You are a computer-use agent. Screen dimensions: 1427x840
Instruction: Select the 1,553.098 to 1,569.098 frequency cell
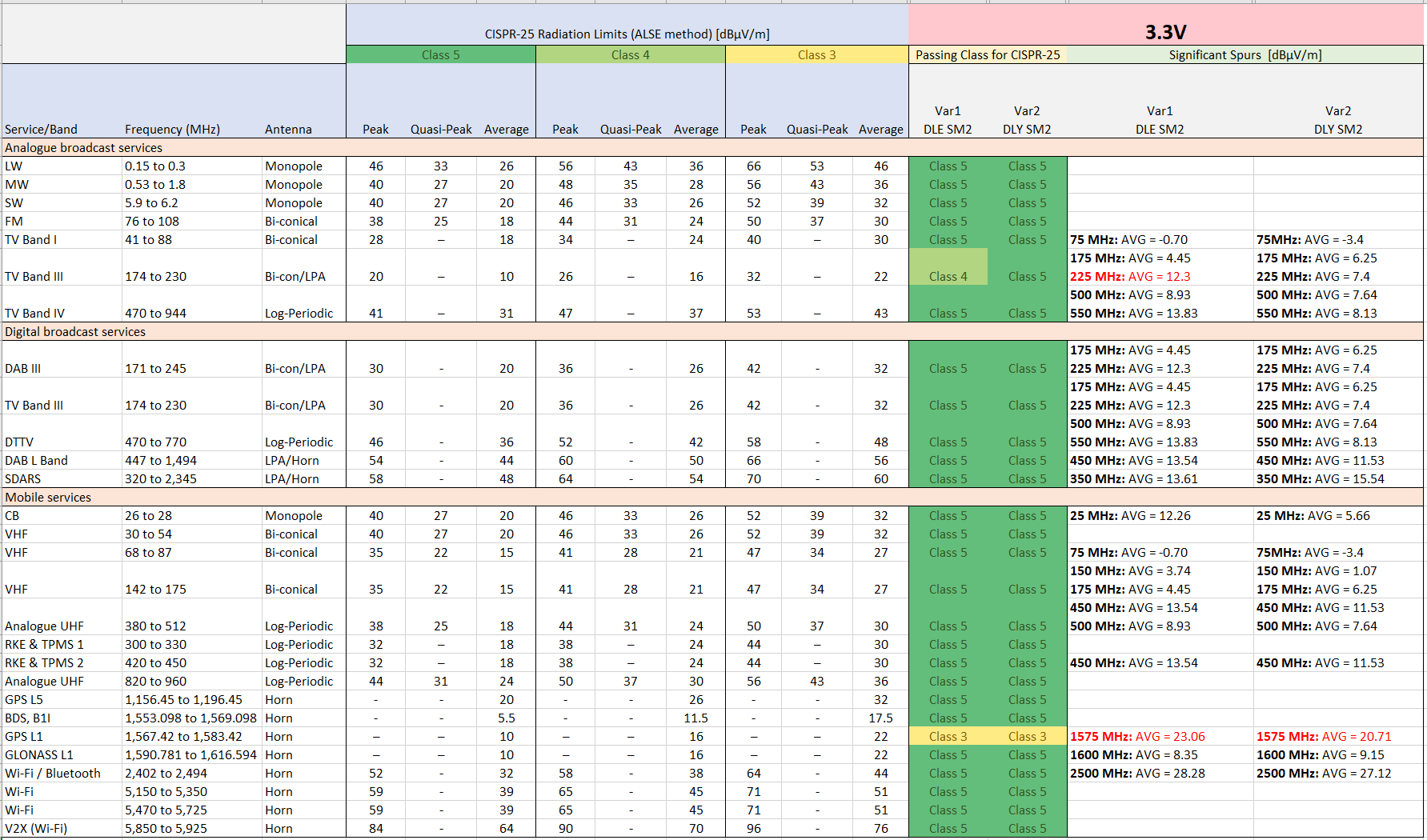[x=190, y=718]
